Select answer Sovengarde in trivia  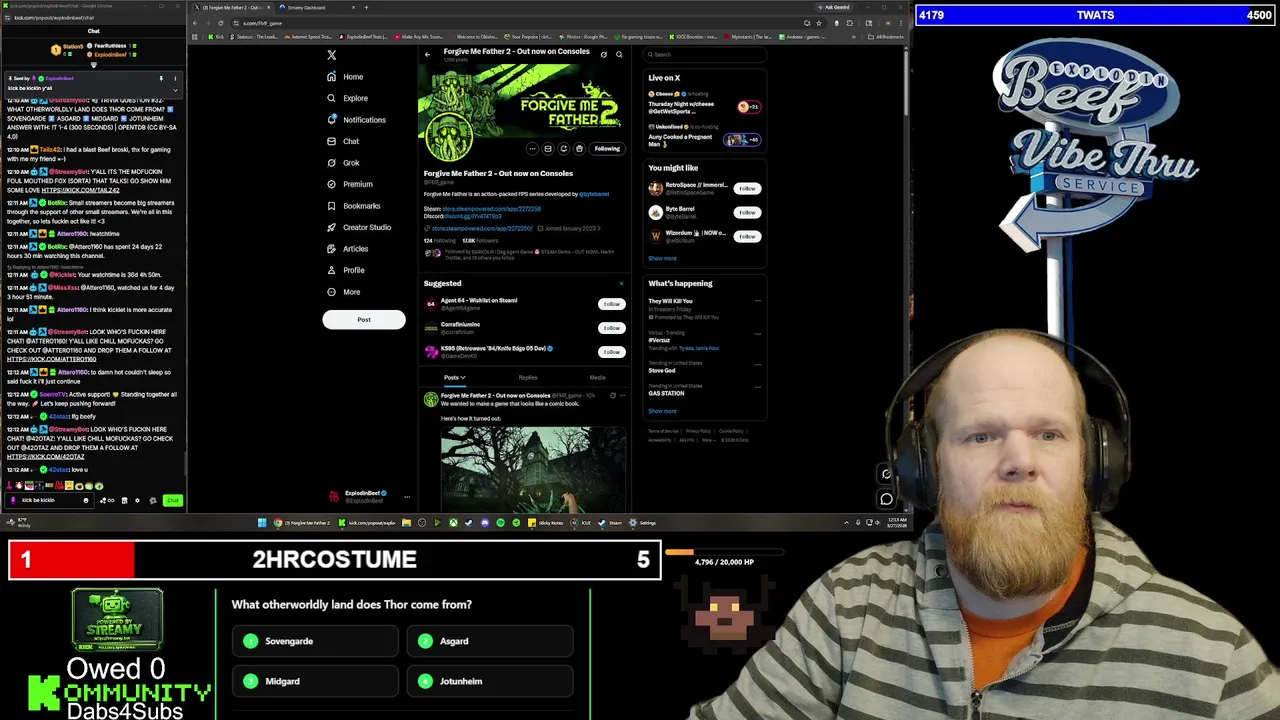pyautogui.click(x=315, y=641)
